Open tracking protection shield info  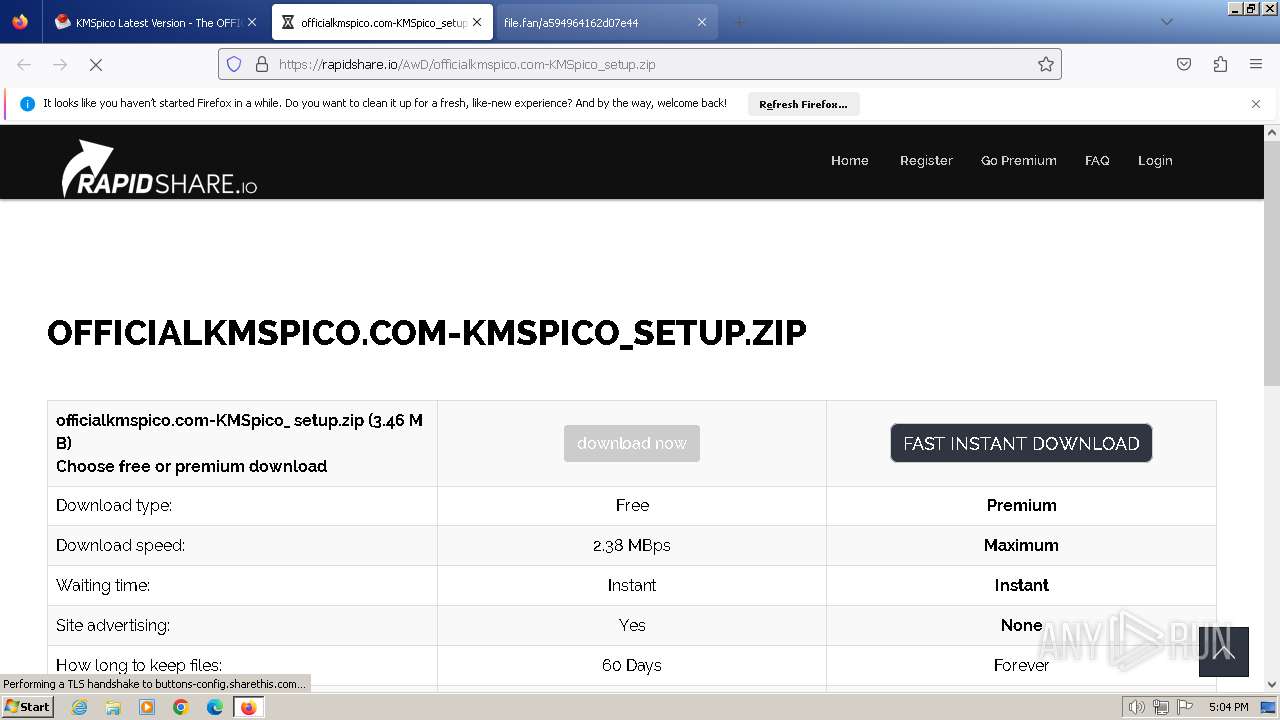pos(234,64)
